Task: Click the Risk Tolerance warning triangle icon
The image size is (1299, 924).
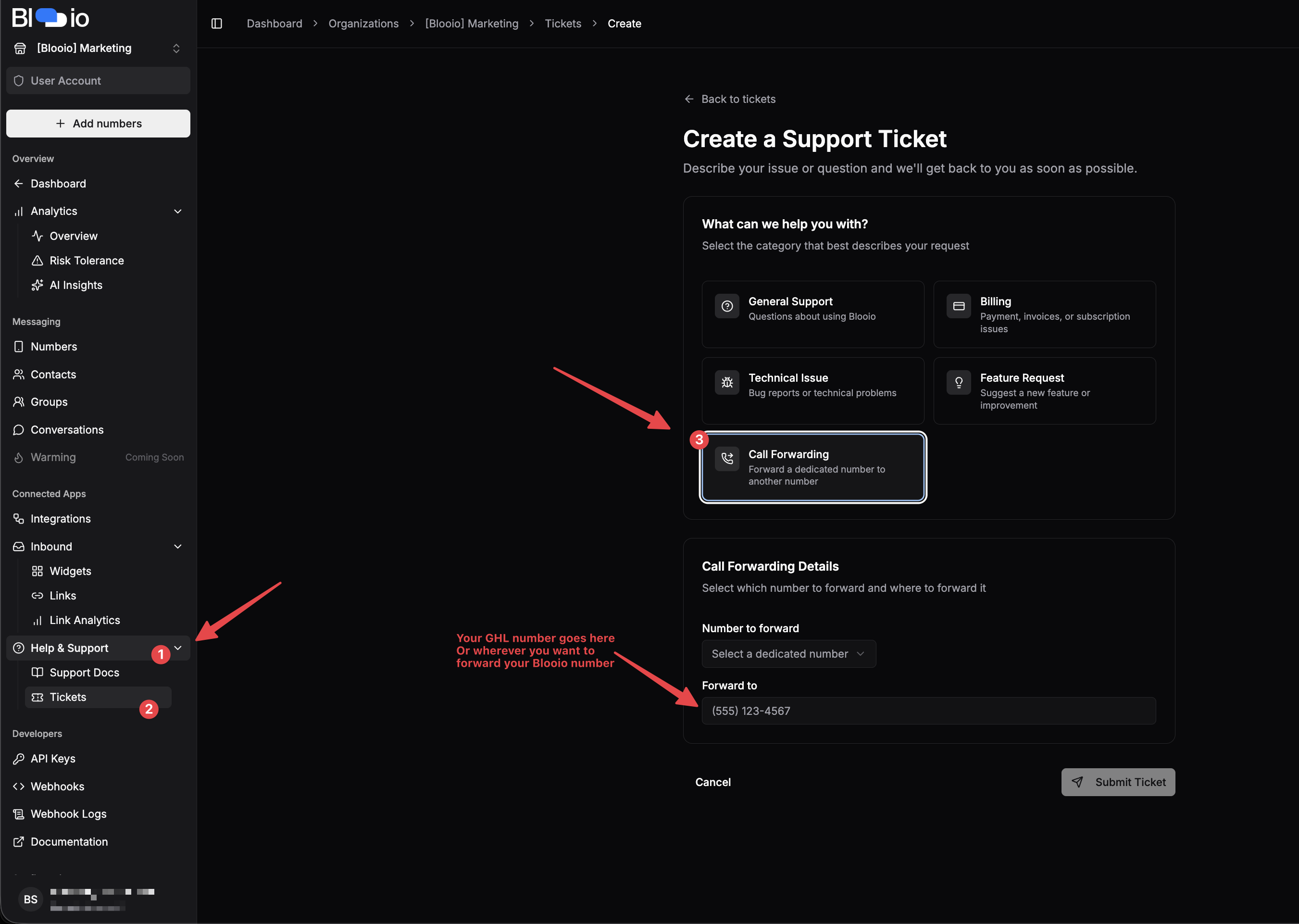Action: coord(37,260)
